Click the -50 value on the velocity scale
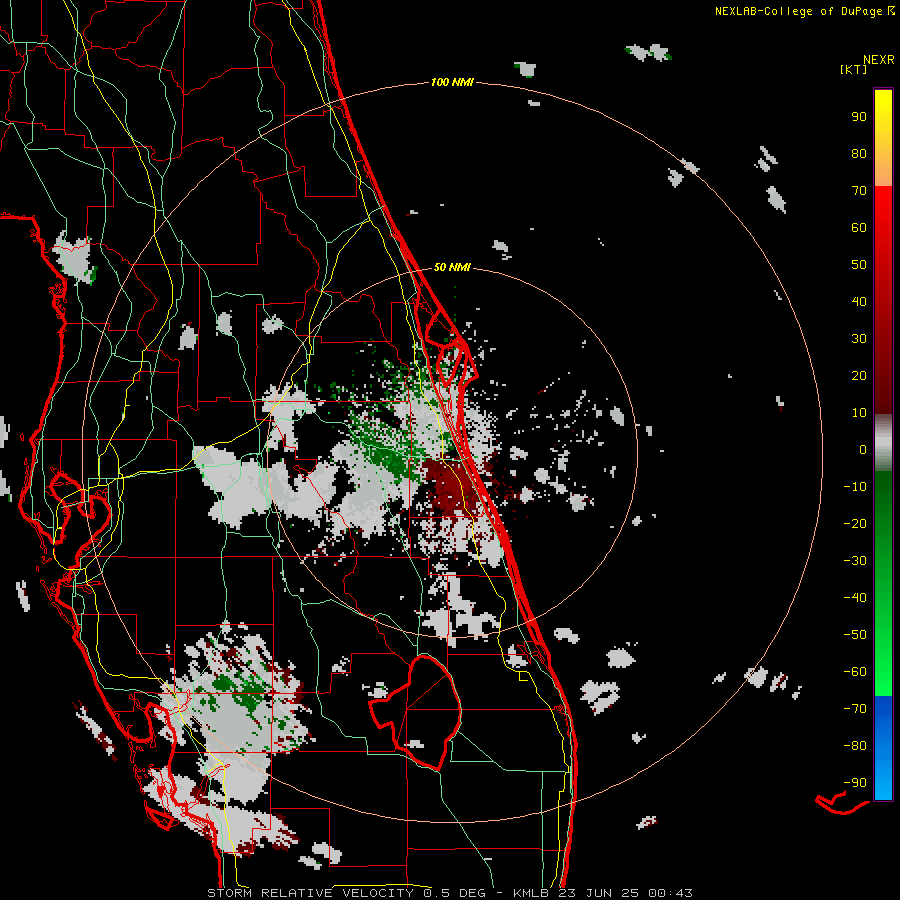Viewport: 900px width, 900px height. pos(855,635)
